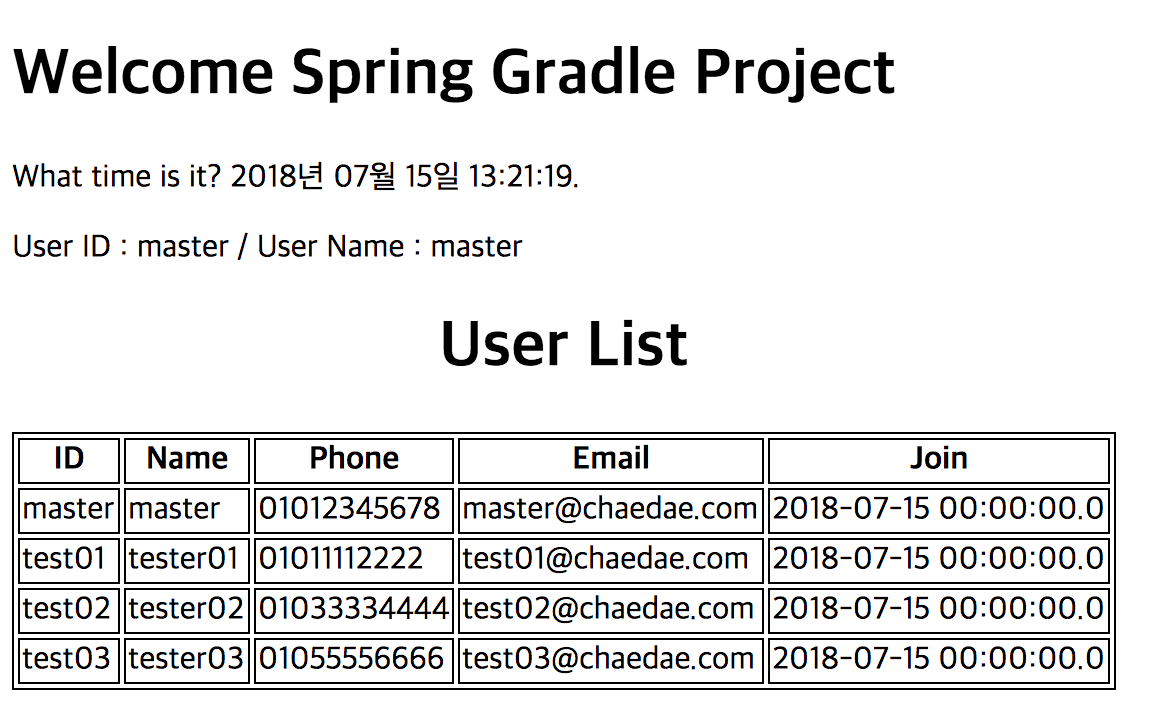Screen dimensions: 1156x726
Task: Click the ID column header
Action: click(69, 459)
